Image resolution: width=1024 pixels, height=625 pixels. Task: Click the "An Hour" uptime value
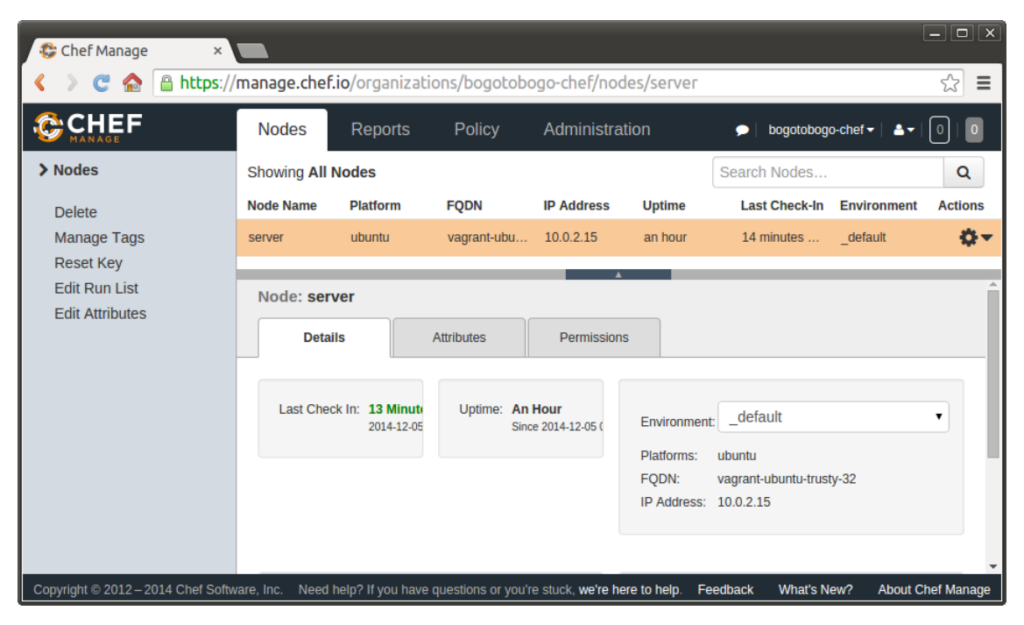[536, 409]
